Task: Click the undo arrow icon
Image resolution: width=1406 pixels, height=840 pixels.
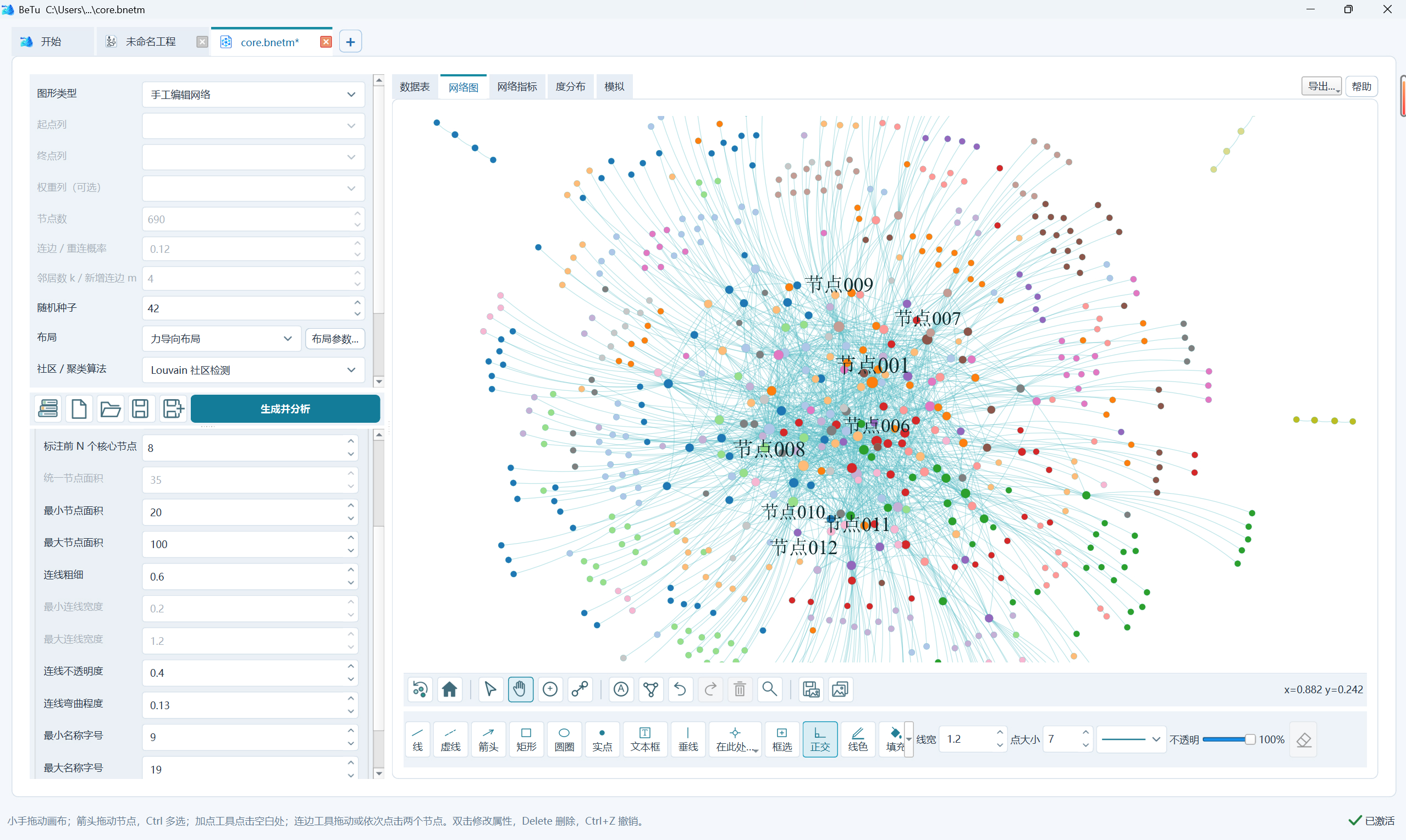Action: point(680,689)
